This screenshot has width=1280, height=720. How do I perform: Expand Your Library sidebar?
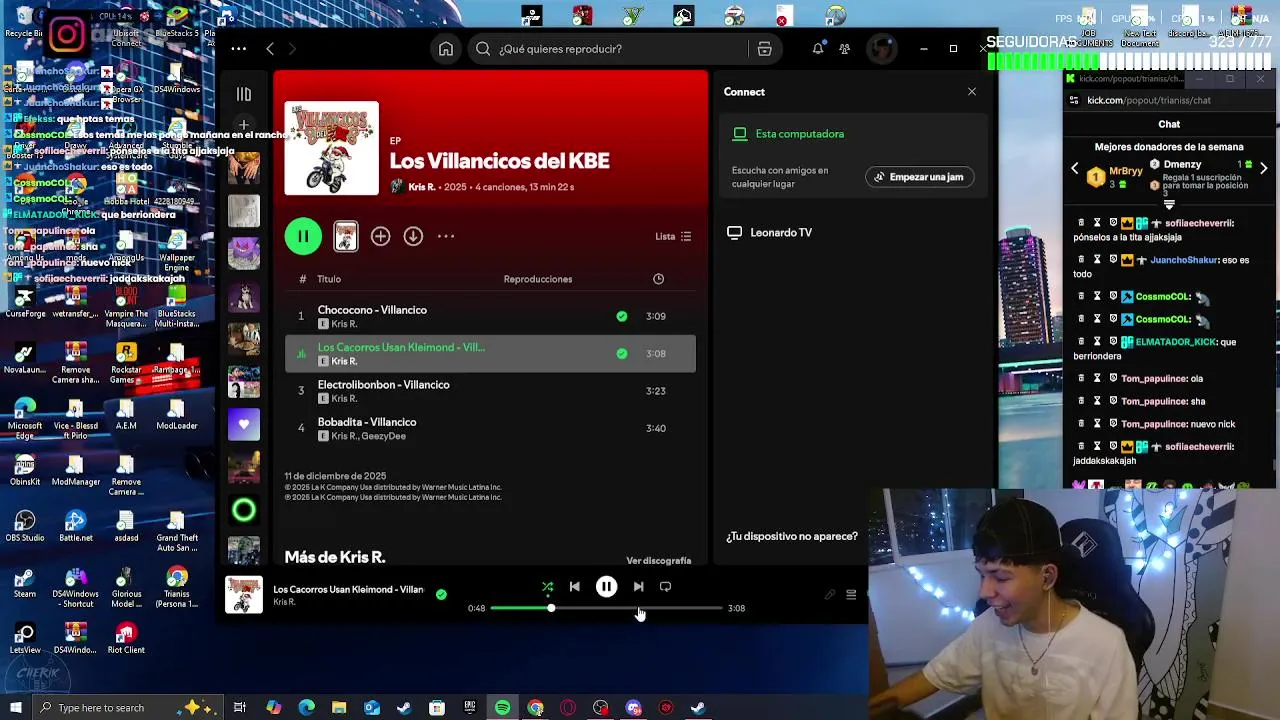243,94
